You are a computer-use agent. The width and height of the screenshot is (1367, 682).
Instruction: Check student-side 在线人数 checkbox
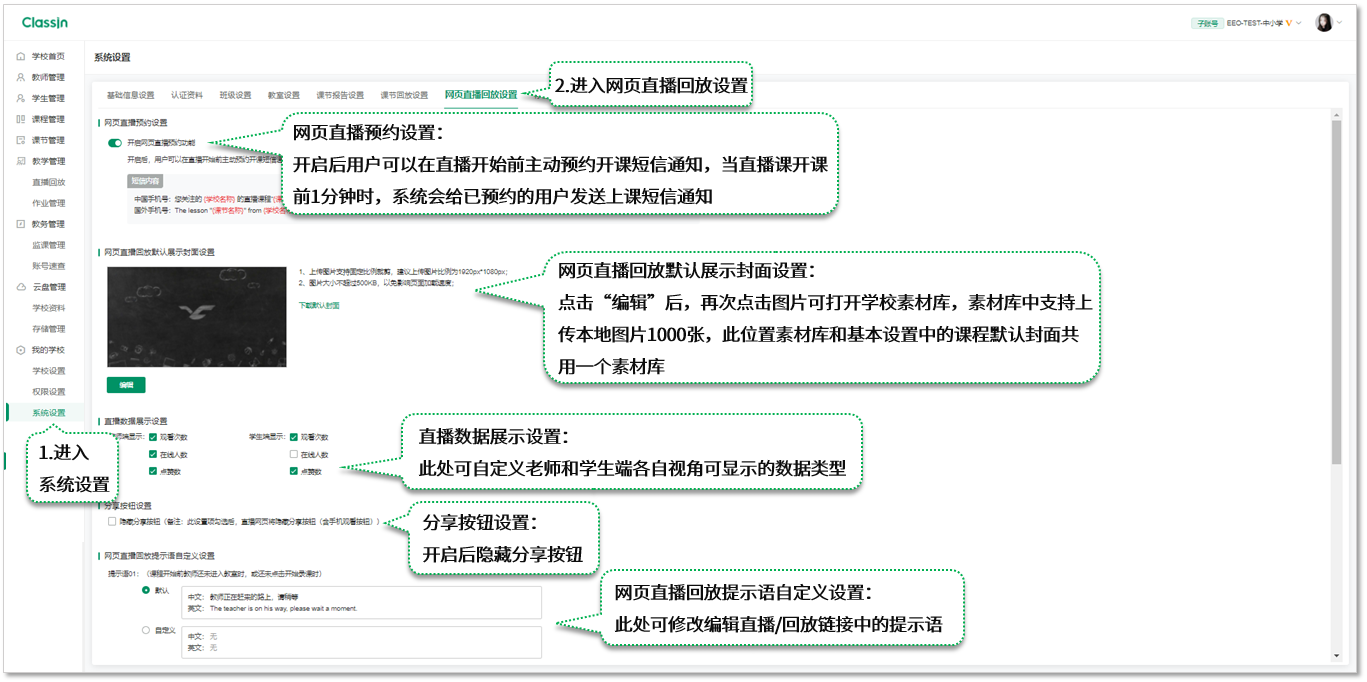293,454
